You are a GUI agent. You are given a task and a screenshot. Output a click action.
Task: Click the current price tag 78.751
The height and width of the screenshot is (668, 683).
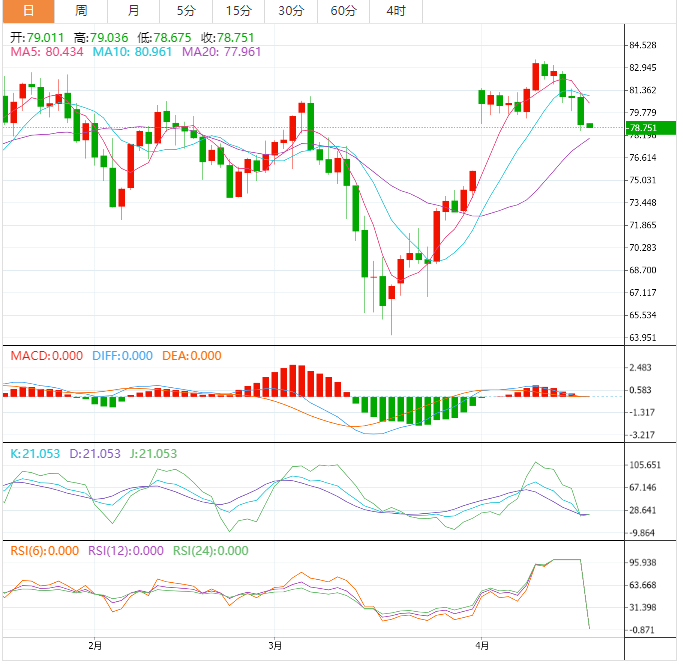(650, 128)
